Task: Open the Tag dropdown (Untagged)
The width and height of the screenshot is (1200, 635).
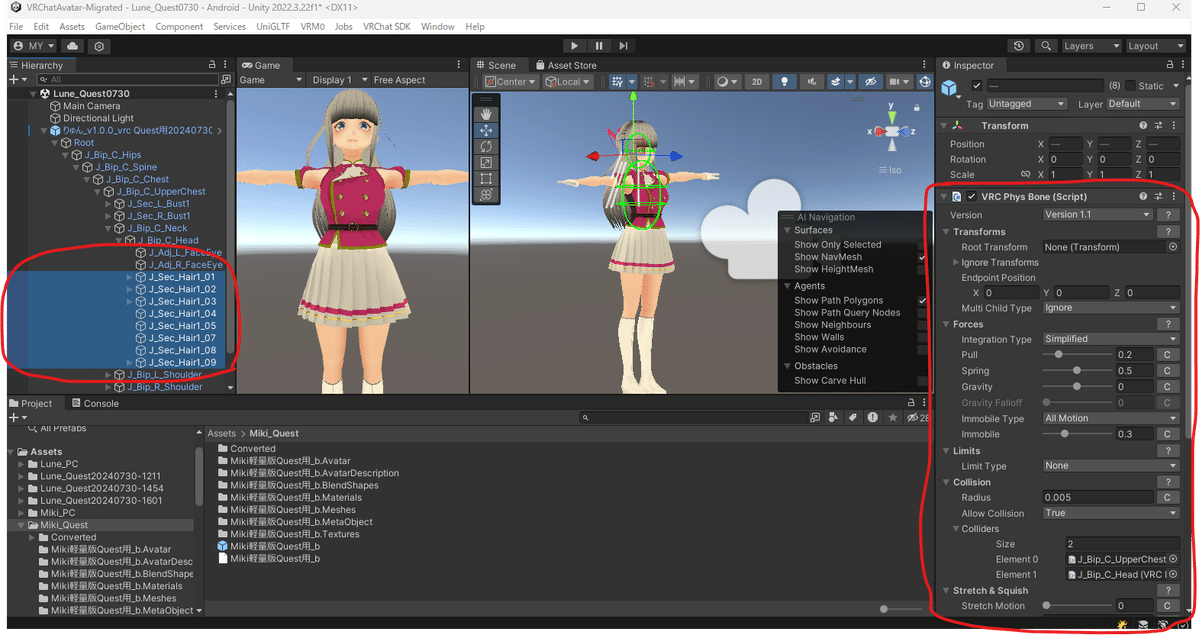Action: 1027,104
